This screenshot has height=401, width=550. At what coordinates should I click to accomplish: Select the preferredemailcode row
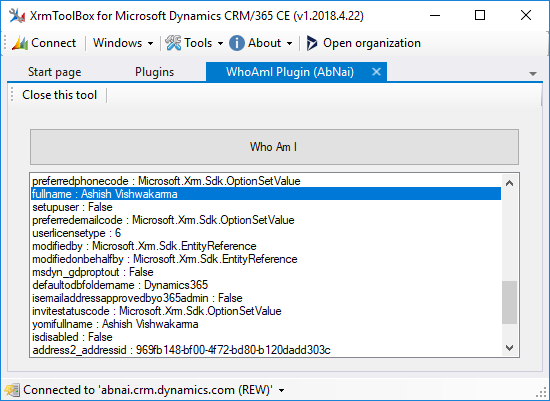[266, 220]
